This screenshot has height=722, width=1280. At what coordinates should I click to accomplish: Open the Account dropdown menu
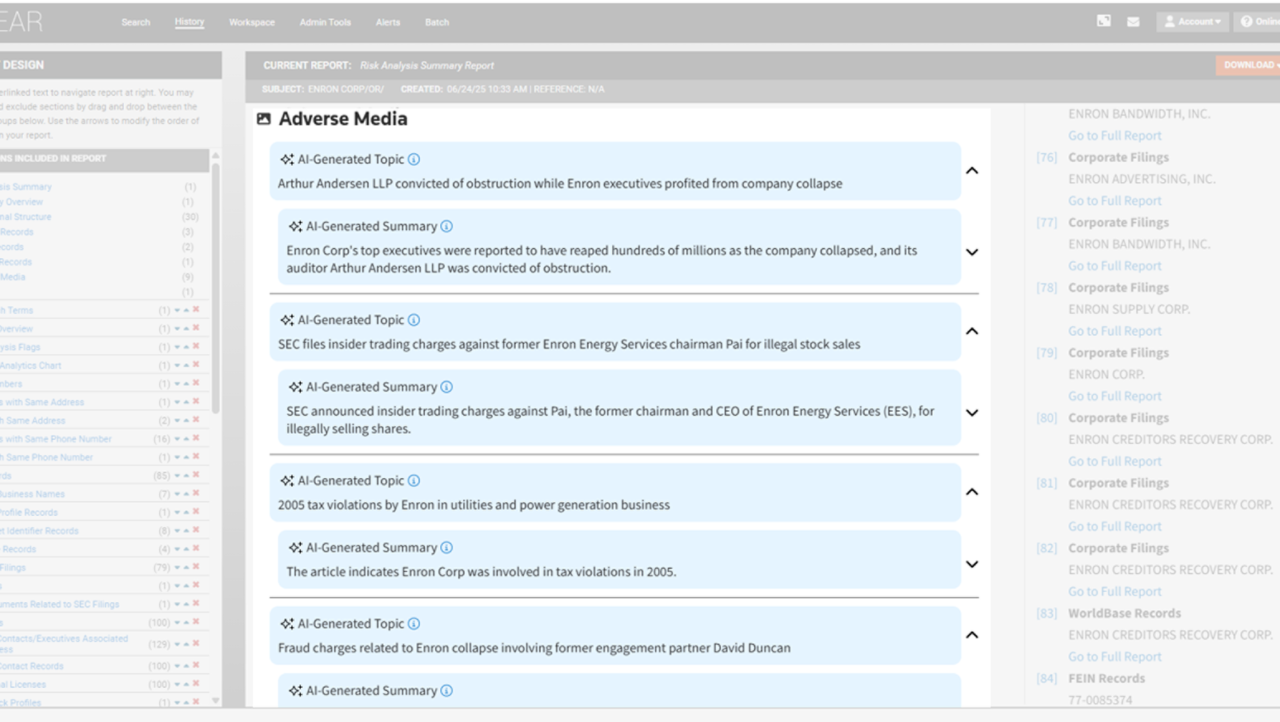[x=1192, y=22]
